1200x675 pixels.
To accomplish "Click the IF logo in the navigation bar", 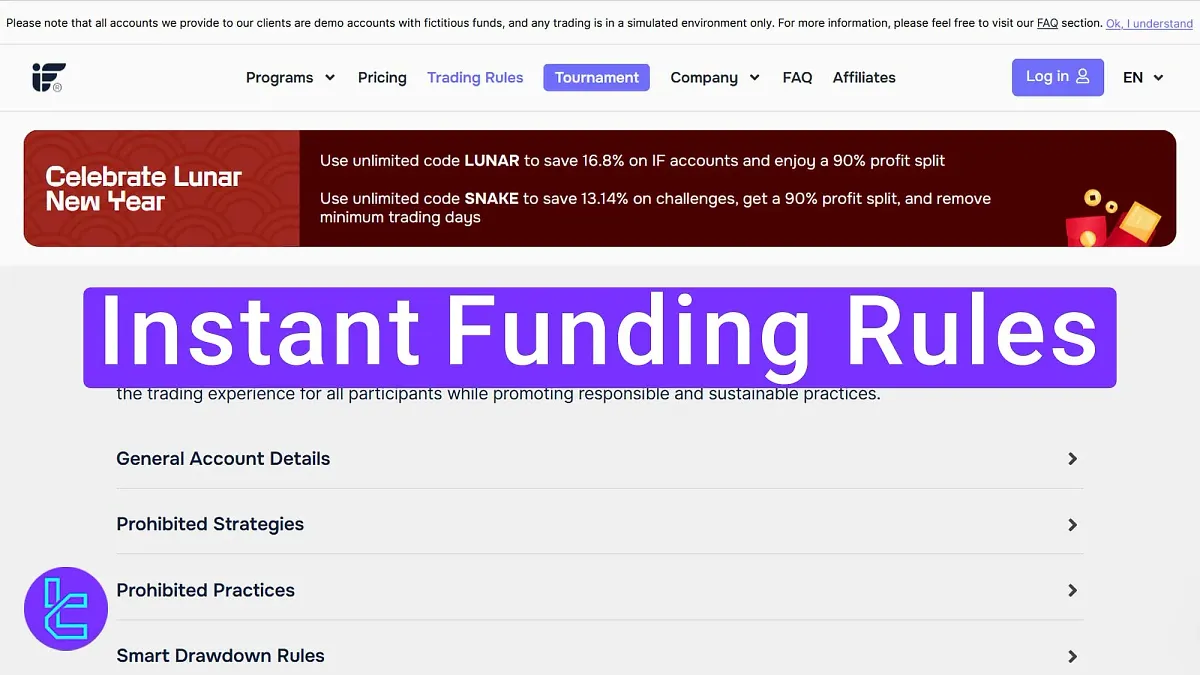I will (49, 77).
